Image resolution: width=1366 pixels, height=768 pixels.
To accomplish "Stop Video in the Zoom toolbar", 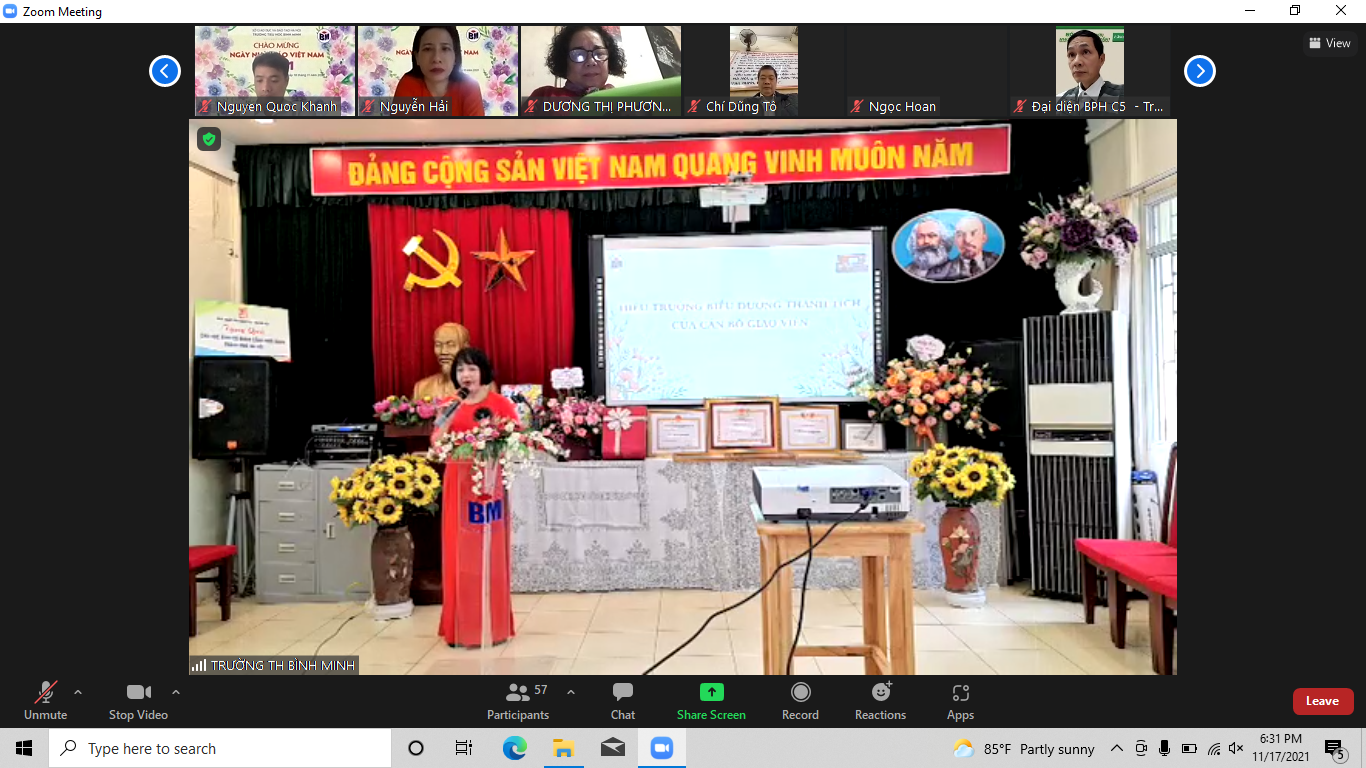I will (138, 701).
